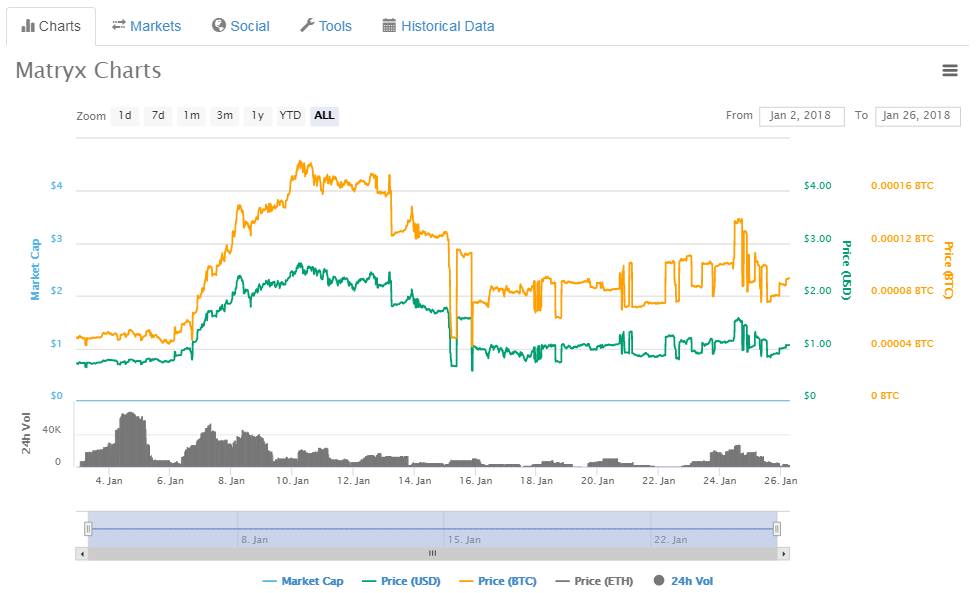Image resolution: width=977 pixels, height=593 pixels.
Task: Set zoom to 7d
Action: 158,116
